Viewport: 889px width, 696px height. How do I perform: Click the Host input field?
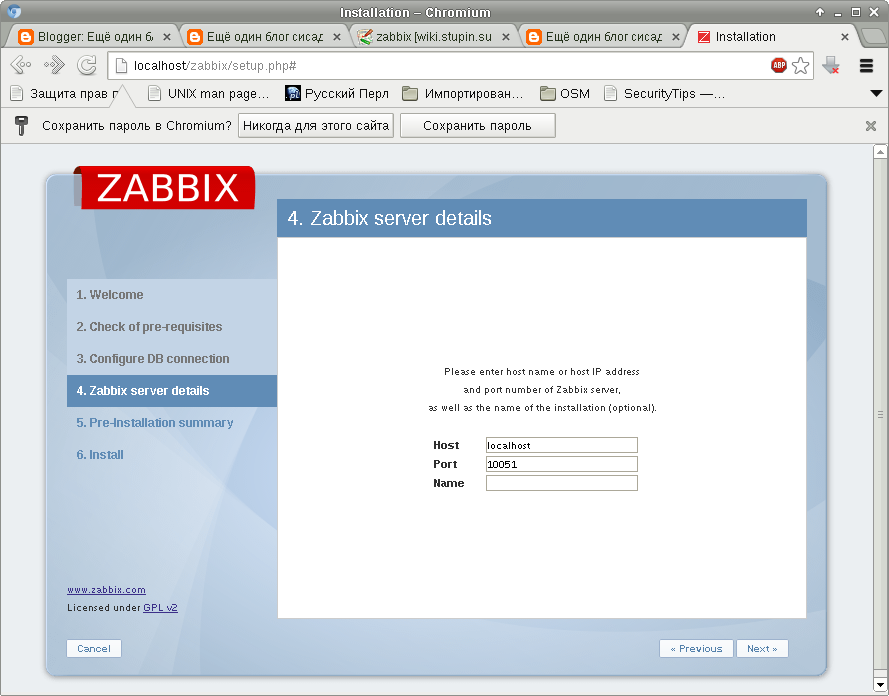point(561,445)
